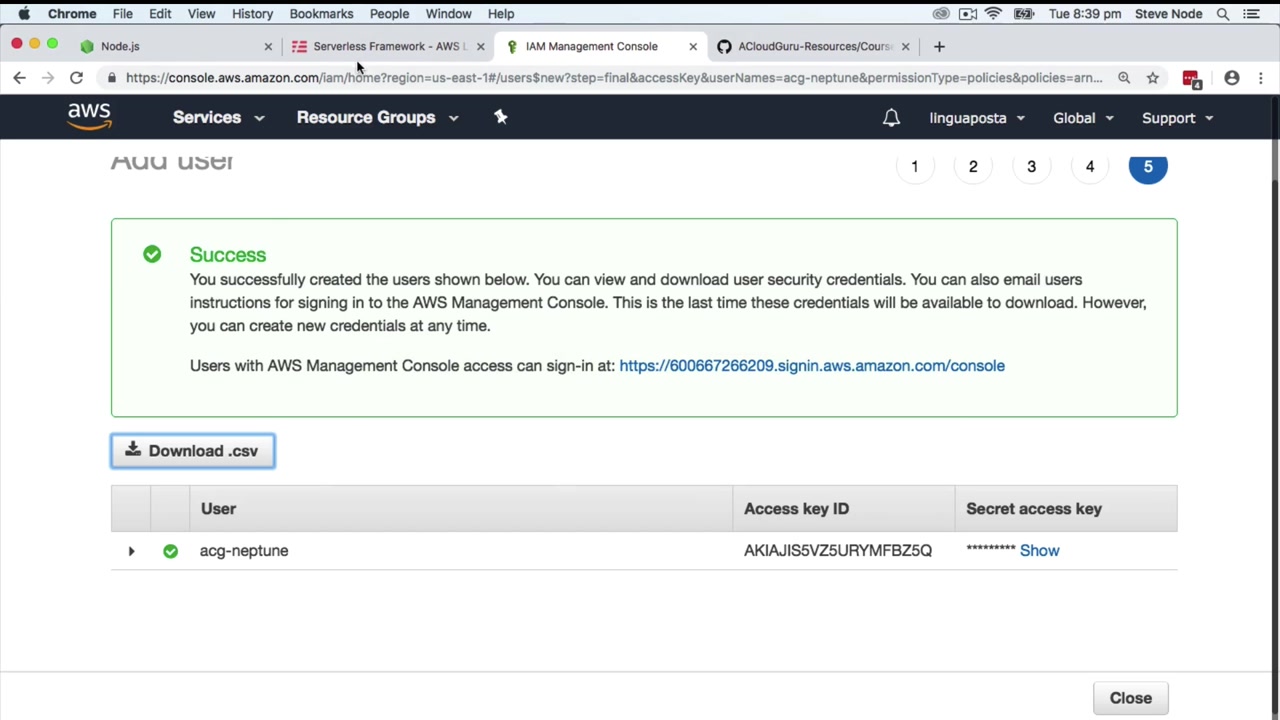Switch to the Serverless Framework tab

pos(385,46)
